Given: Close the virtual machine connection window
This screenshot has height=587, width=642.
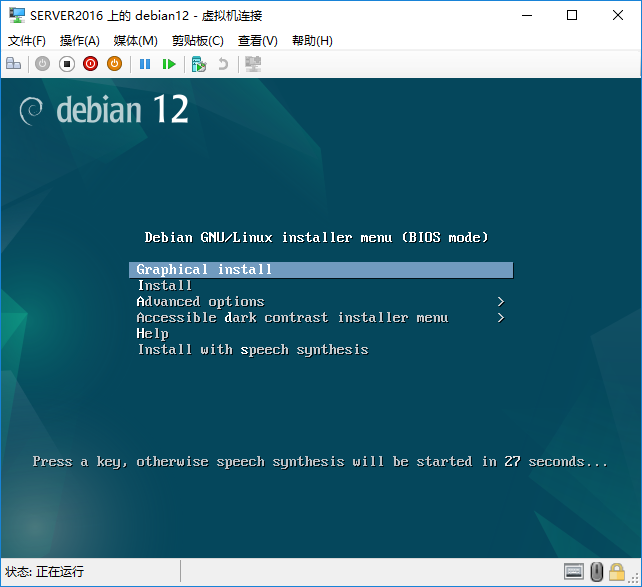Looking at the screenshot, I should point(618,16).
